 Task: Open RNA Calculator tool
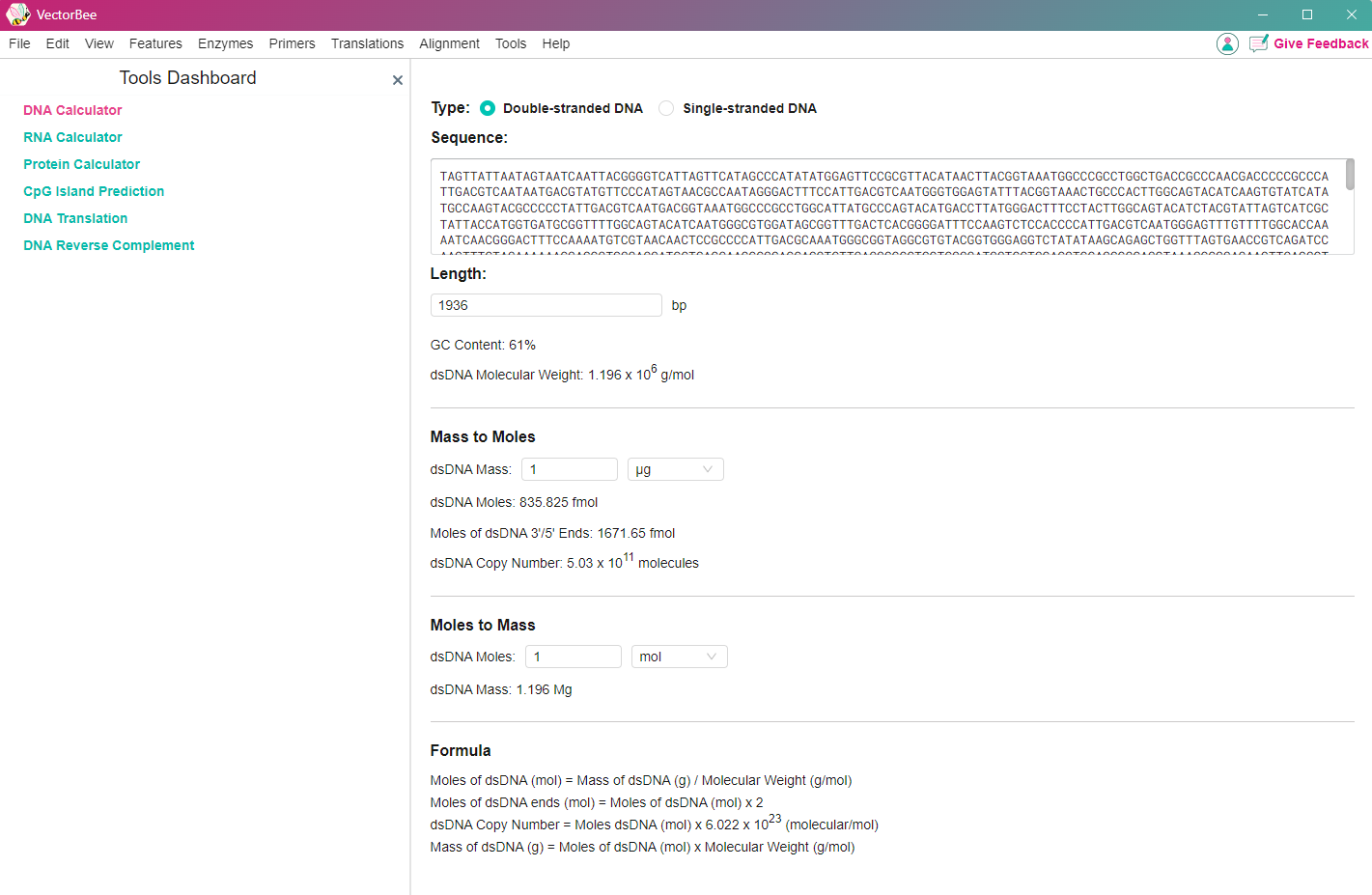click(x=72, y=137)
